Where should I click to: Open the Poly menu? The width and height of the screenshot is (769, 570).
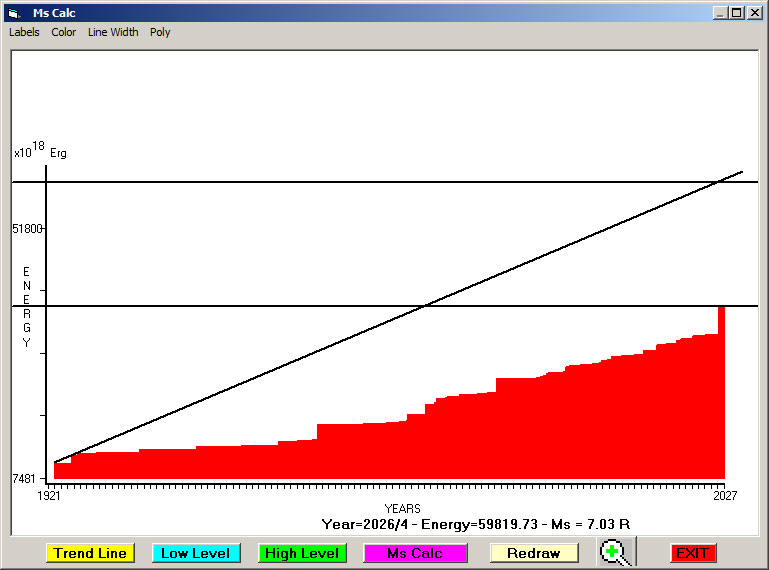[160, 32]
